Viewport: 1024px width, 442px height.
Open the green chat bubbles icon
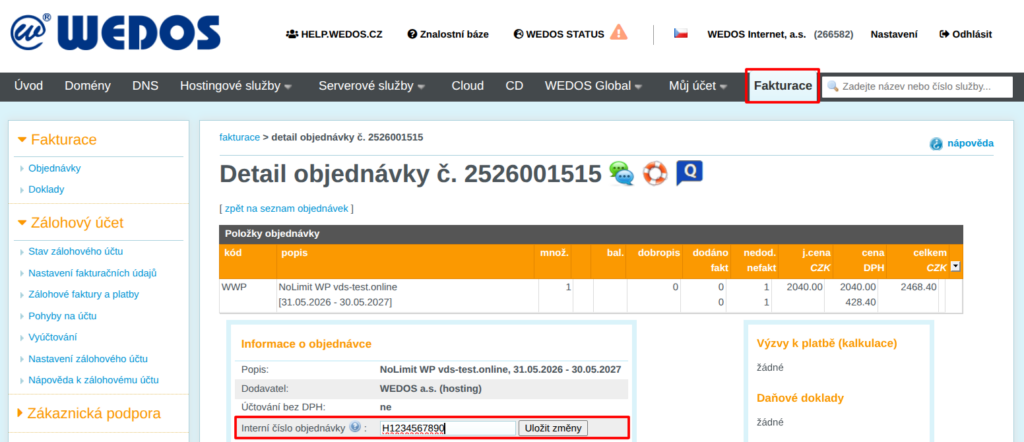click(621, 174)
